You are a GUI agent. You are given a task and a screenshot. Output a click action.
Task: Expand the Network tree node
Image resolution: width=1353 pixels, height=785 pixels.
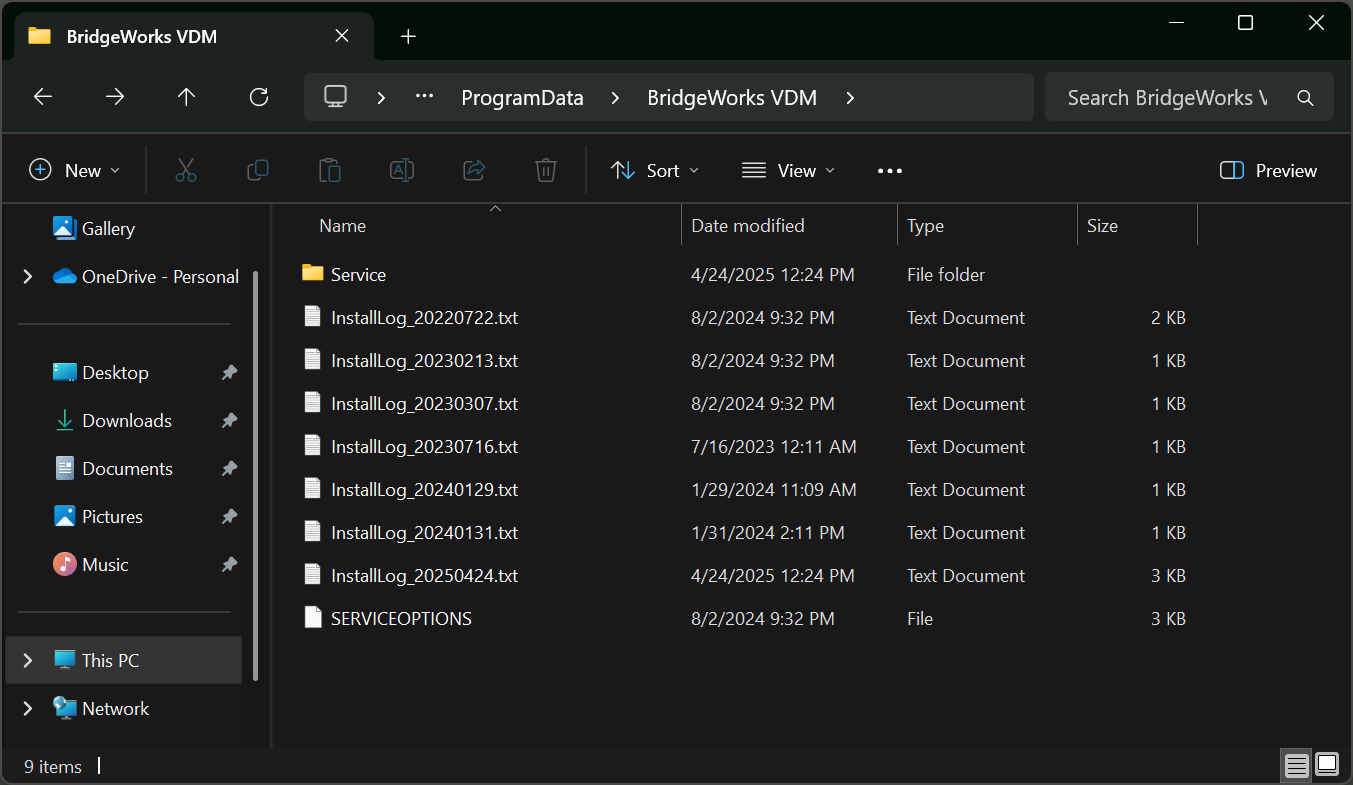[28, 709]
